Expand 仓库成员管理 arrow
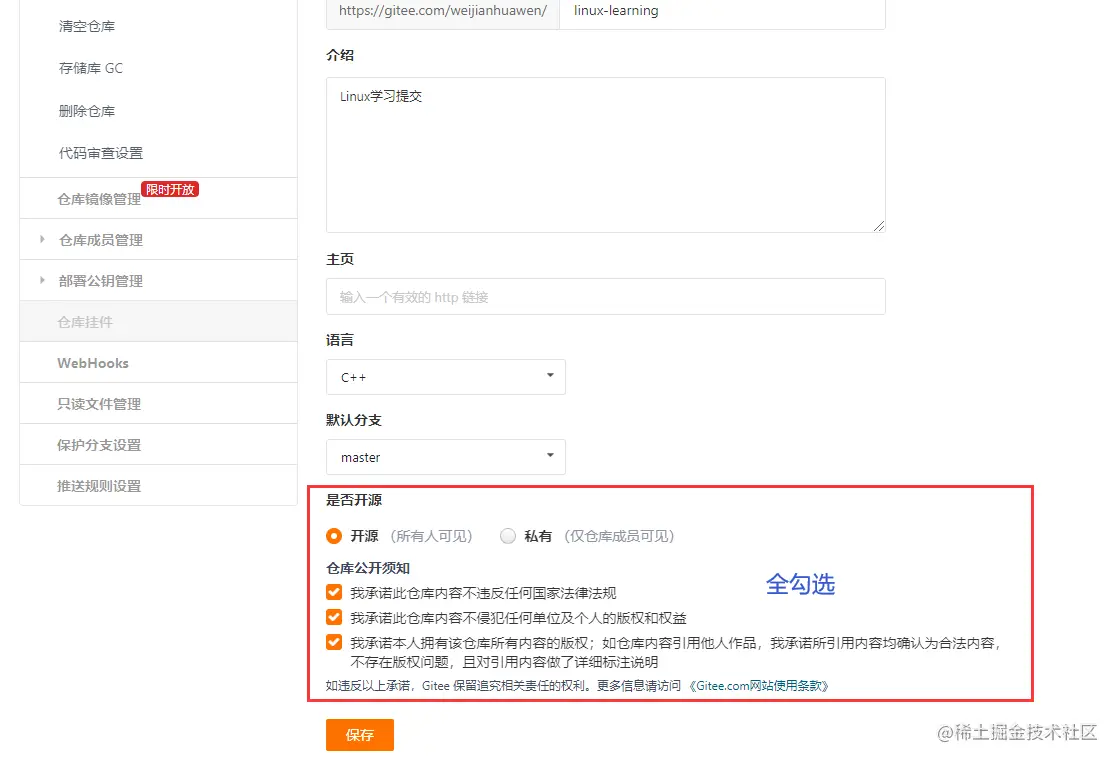Viewport: 1119px width, 764px height. tap(42, 240)
